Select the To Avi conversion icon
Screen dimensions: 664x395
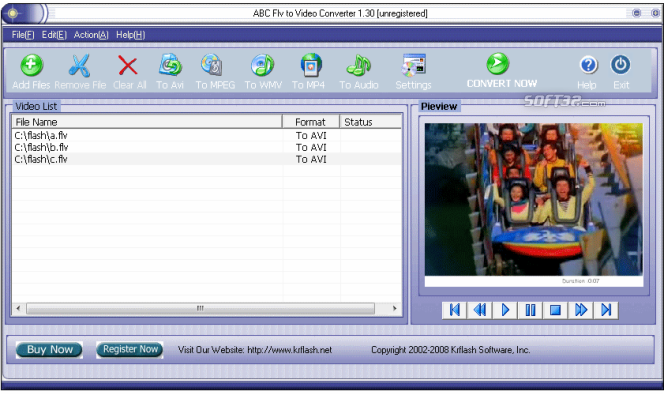coord(170,65)
